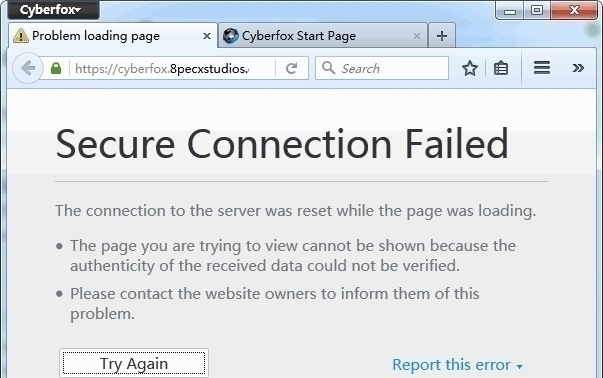The width and height of the screenshot is (603, 378).
Task: Bookmark this page with the star icon
Action: [470, 68]
